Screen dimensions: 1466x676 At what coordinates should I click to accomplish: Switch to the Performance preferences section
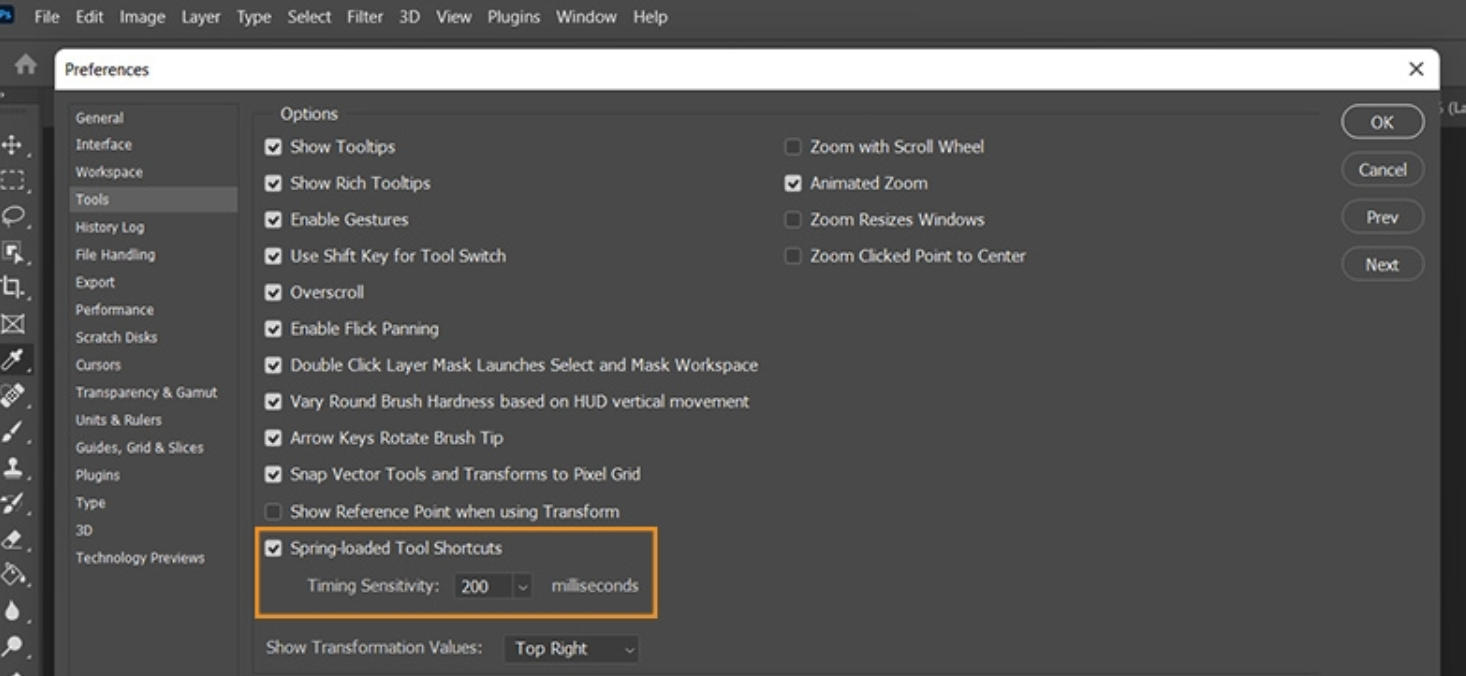coord(114,309)
